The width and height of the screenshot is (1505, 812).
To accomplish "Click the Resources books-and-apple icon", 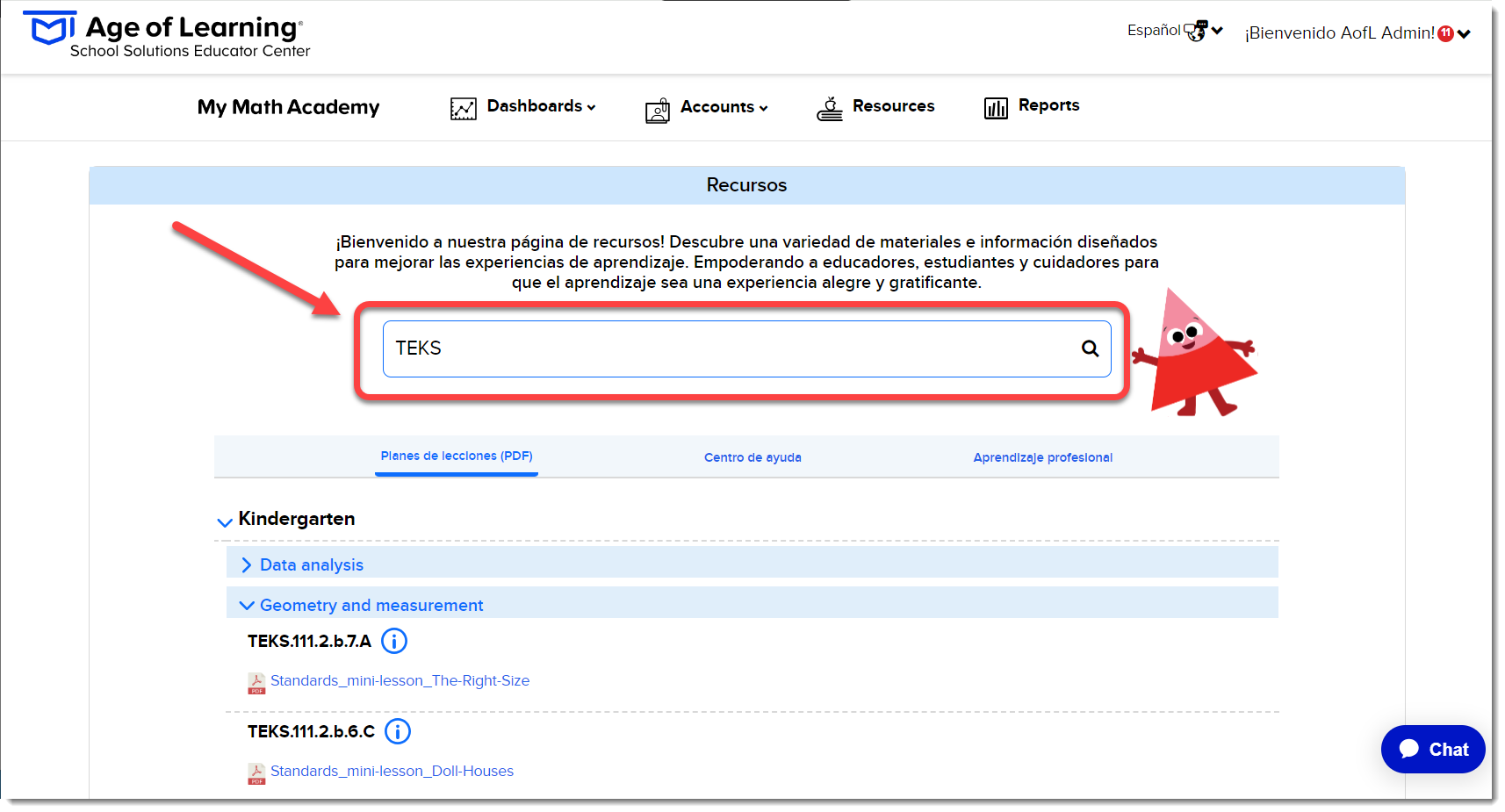I will [x=830, y=109].
